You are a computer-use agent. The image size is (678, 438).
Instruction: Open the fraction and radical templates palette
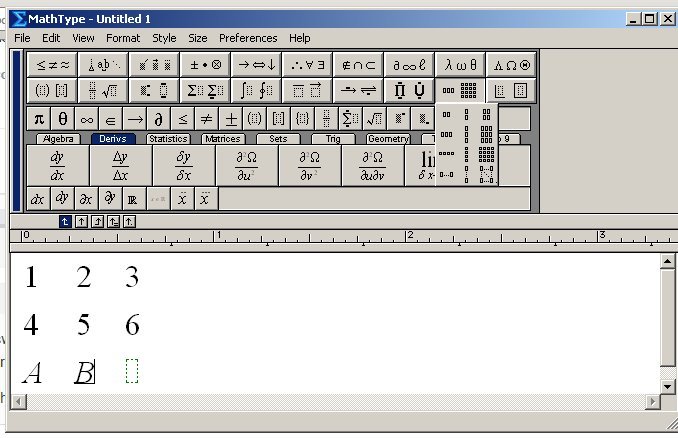pyautogui.click(x=103, y=90)
